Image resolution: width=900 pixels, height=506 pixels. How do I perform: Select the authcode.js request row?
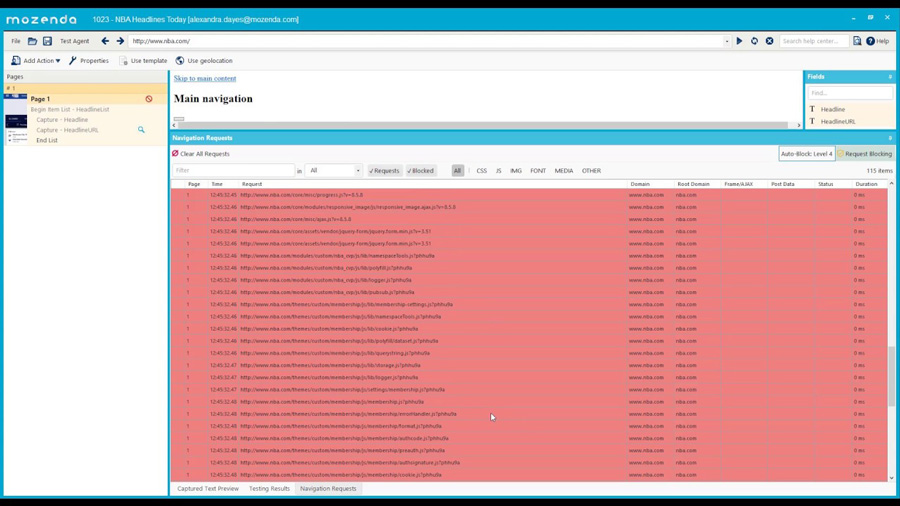click(529, 438)
